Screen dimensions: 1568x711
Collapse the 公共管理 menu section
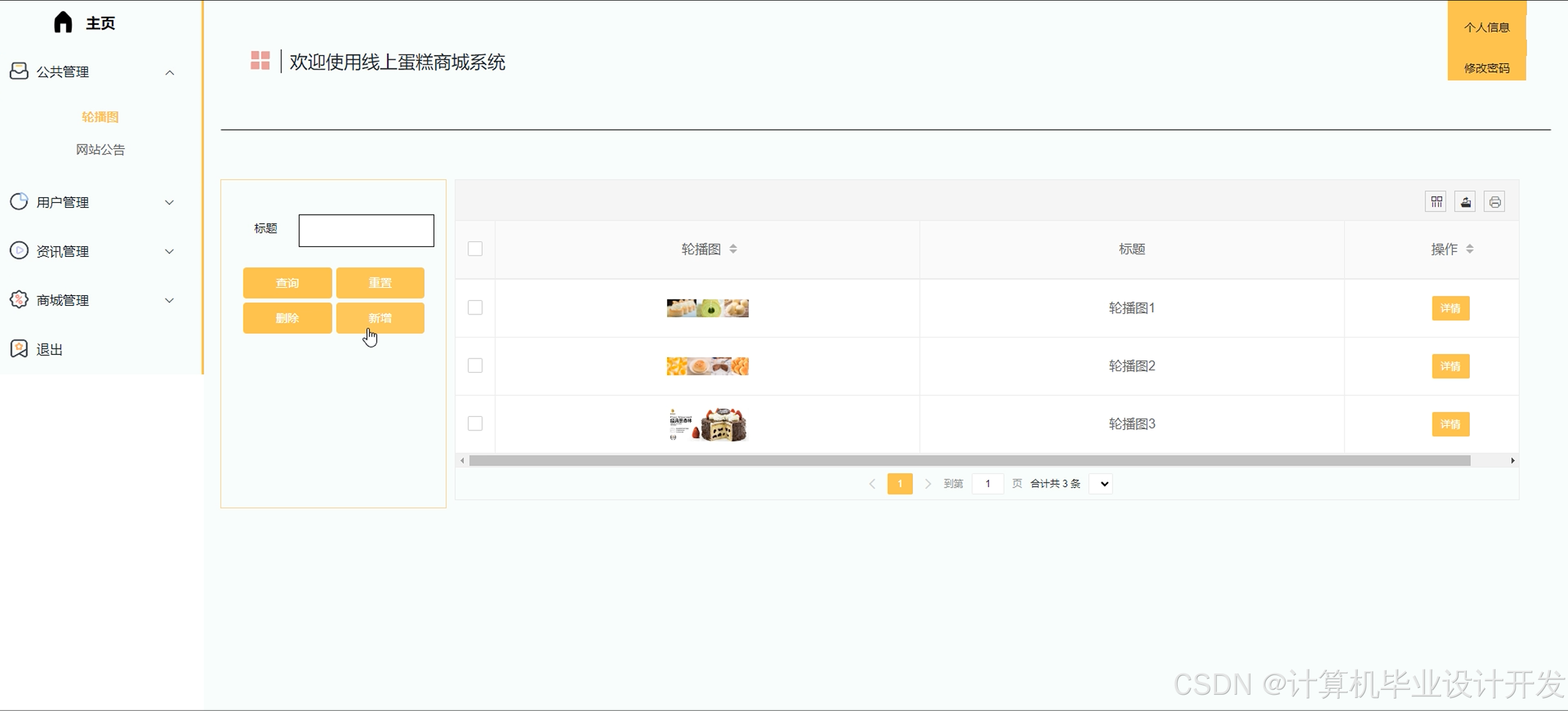170,72
